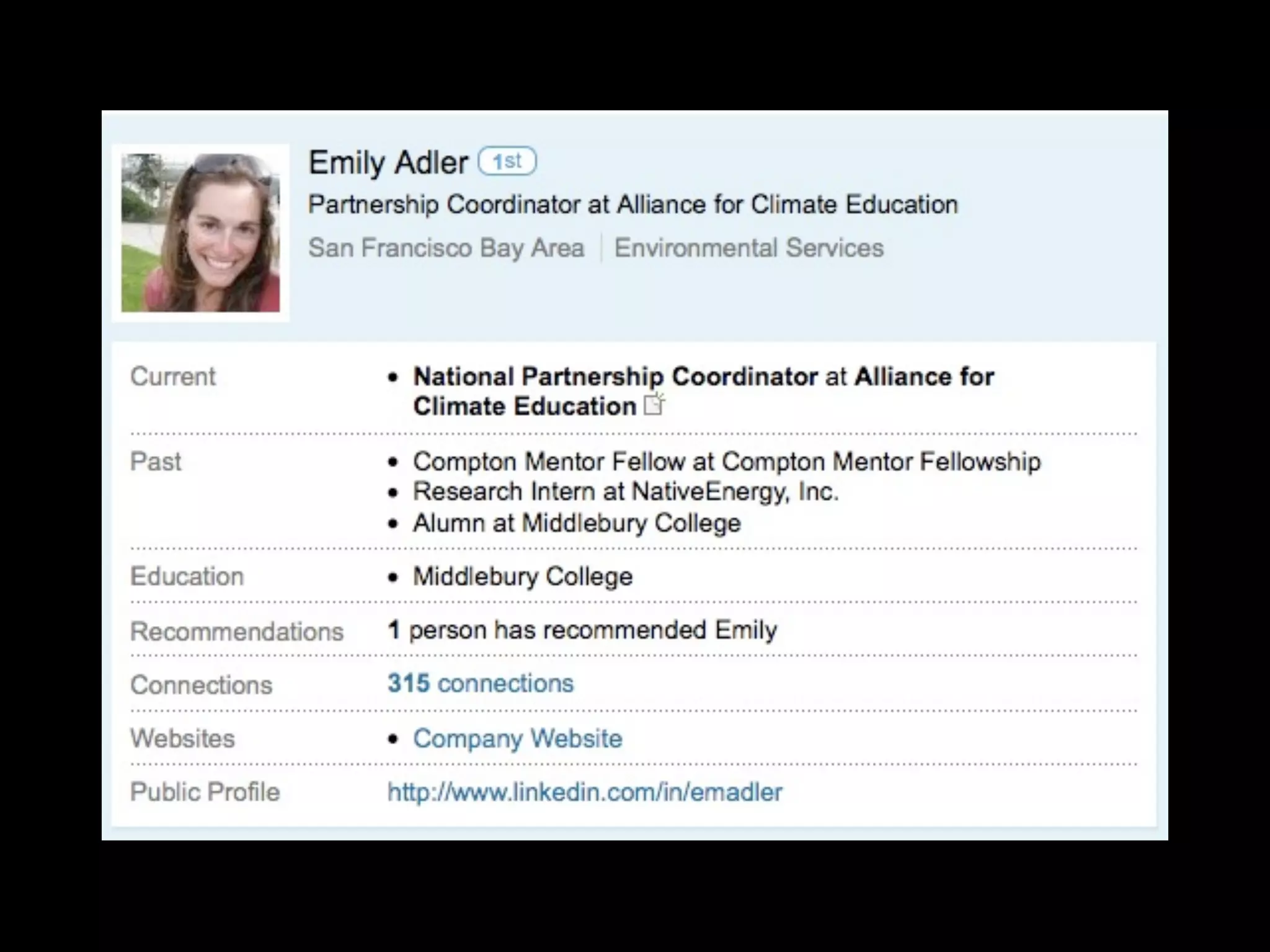The image size is (1270, 952).
Task: Click the Current section label
Action: click(x=173, y=377)
